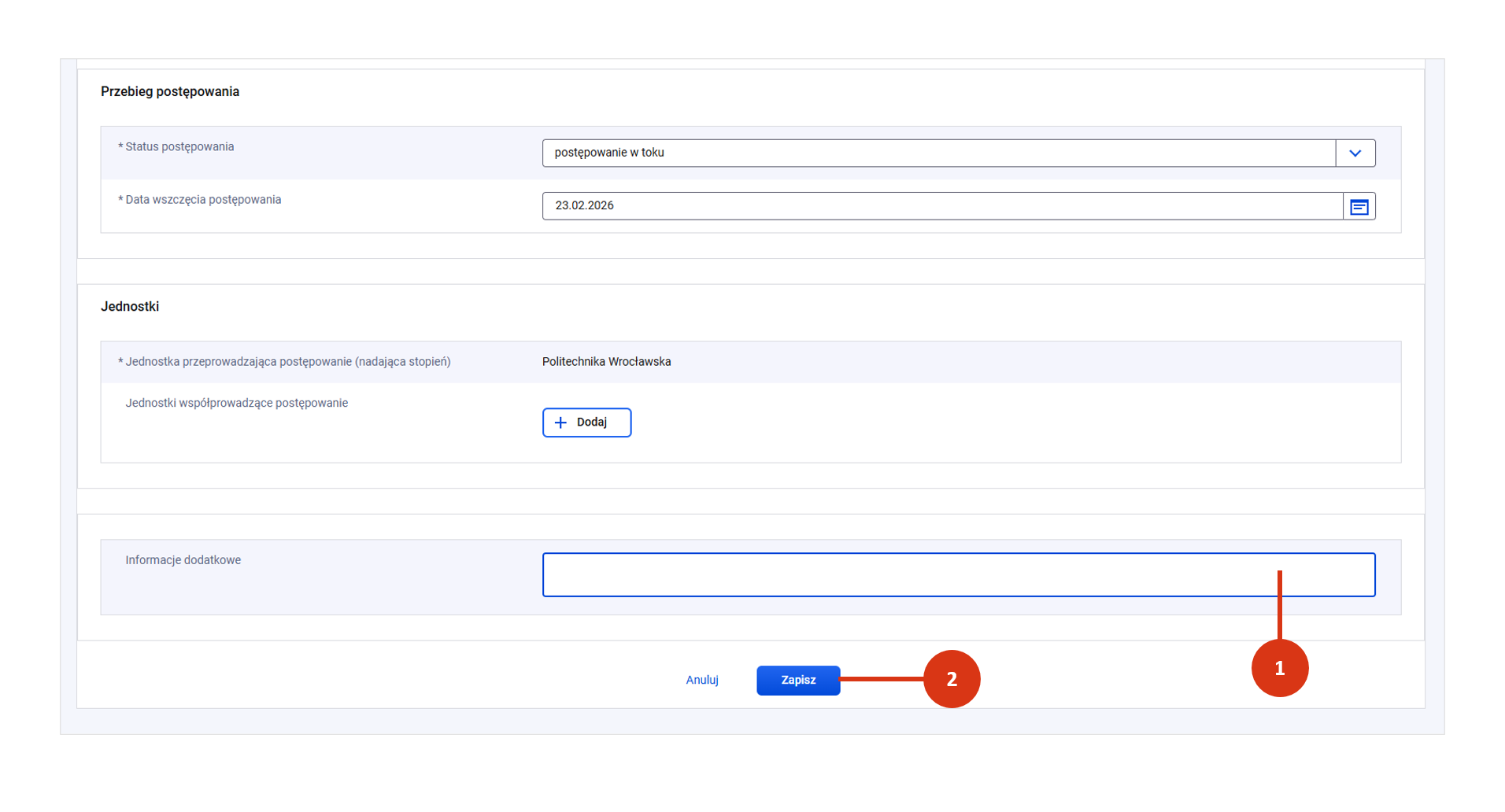The height and width of the screenshot is (812, 1505).
Task: Open the 'postępowanie w toku' combo box
Action: tap(938, 153)
